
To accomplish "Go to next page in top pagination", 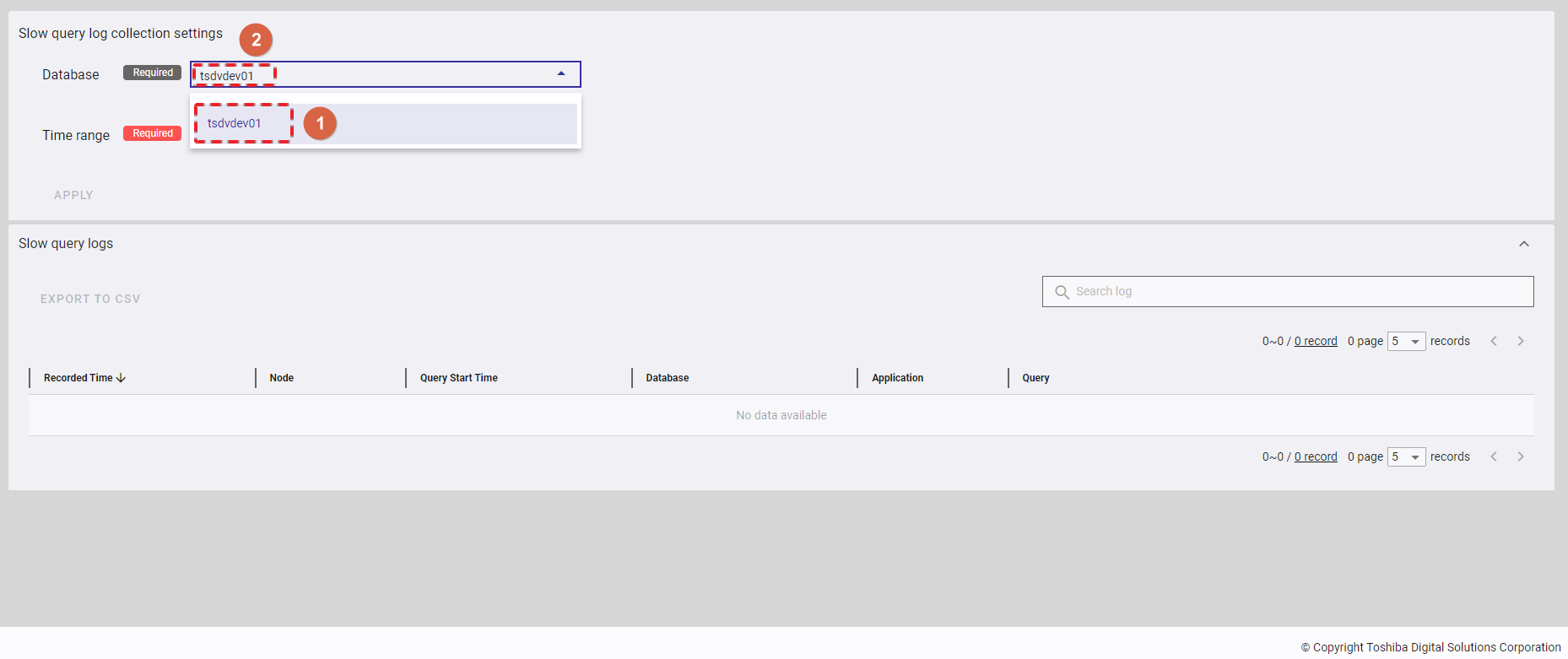I will [x=1521, y=341].
